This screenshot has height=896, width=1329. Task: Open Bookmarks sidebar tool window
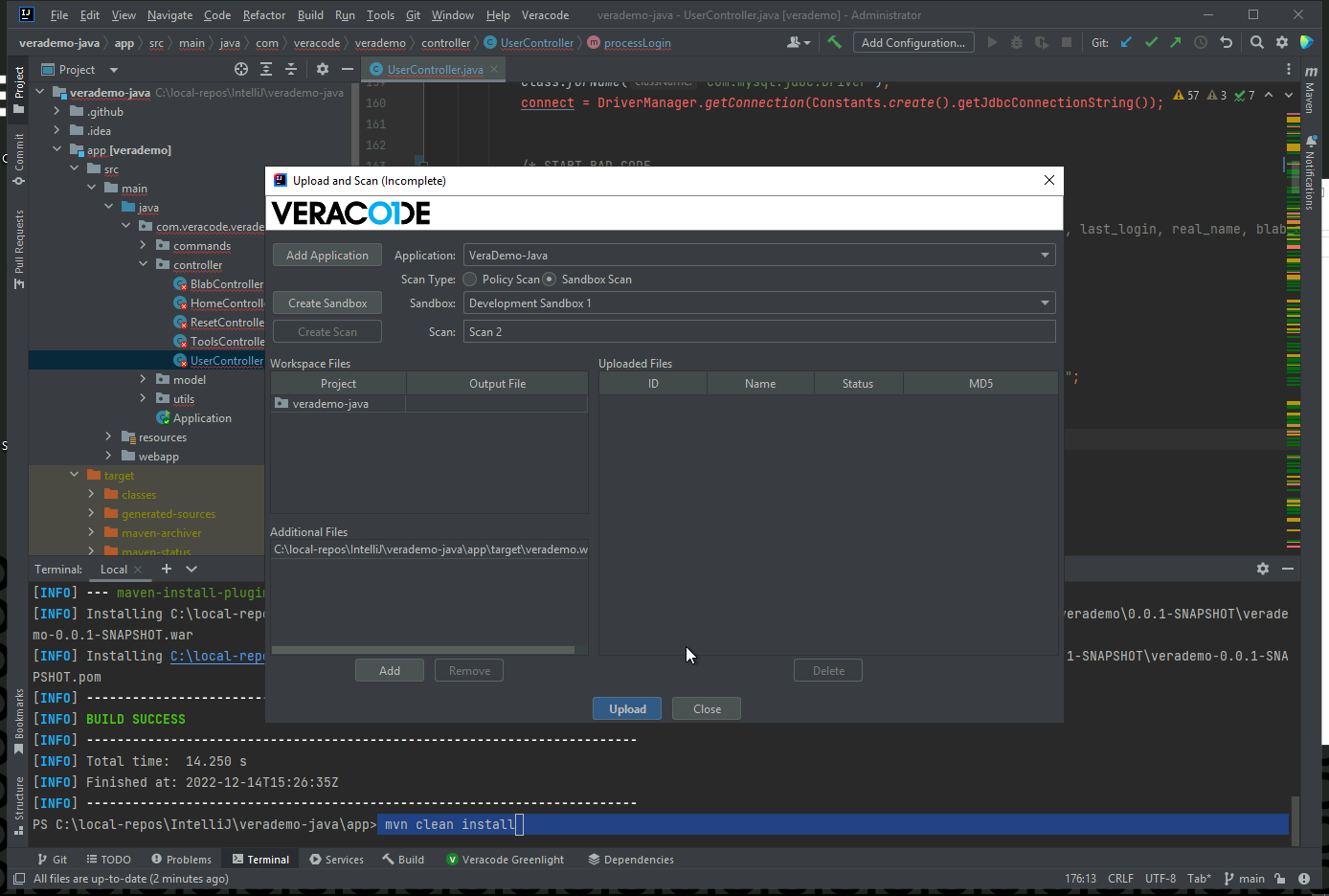point(18,721)
